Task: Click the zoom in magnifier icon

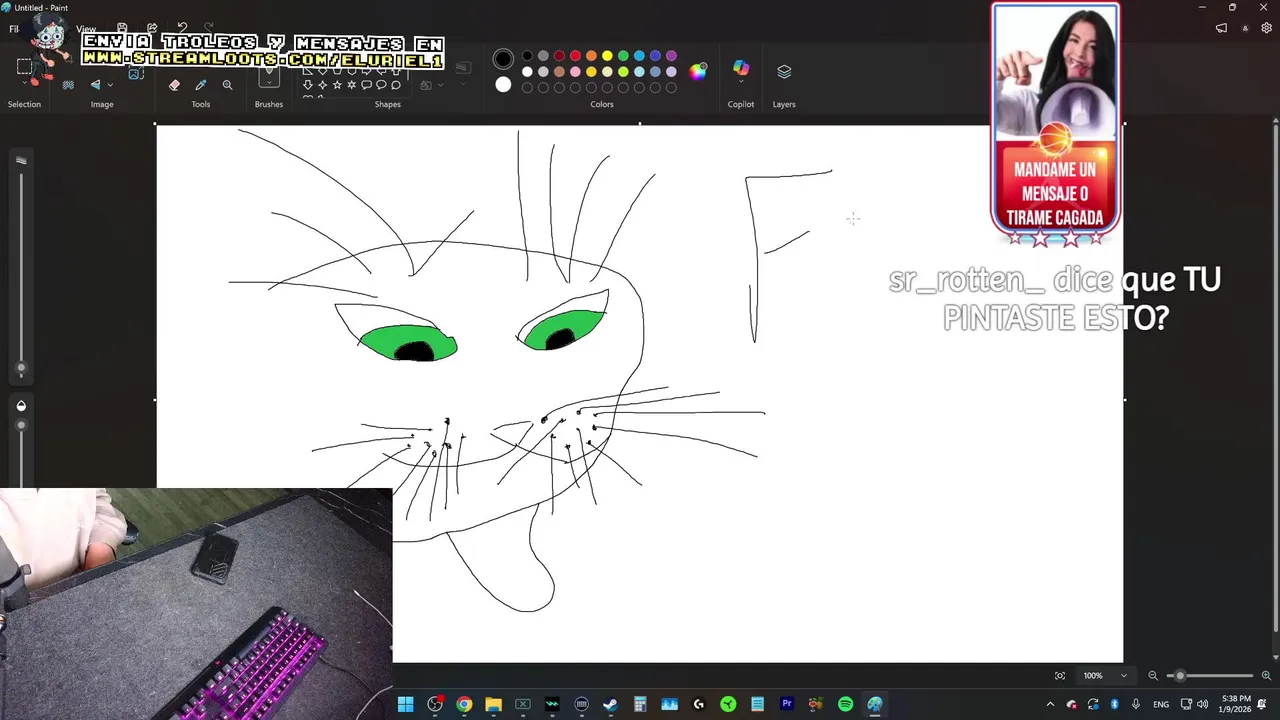Action: click(x=1266, y=676)
